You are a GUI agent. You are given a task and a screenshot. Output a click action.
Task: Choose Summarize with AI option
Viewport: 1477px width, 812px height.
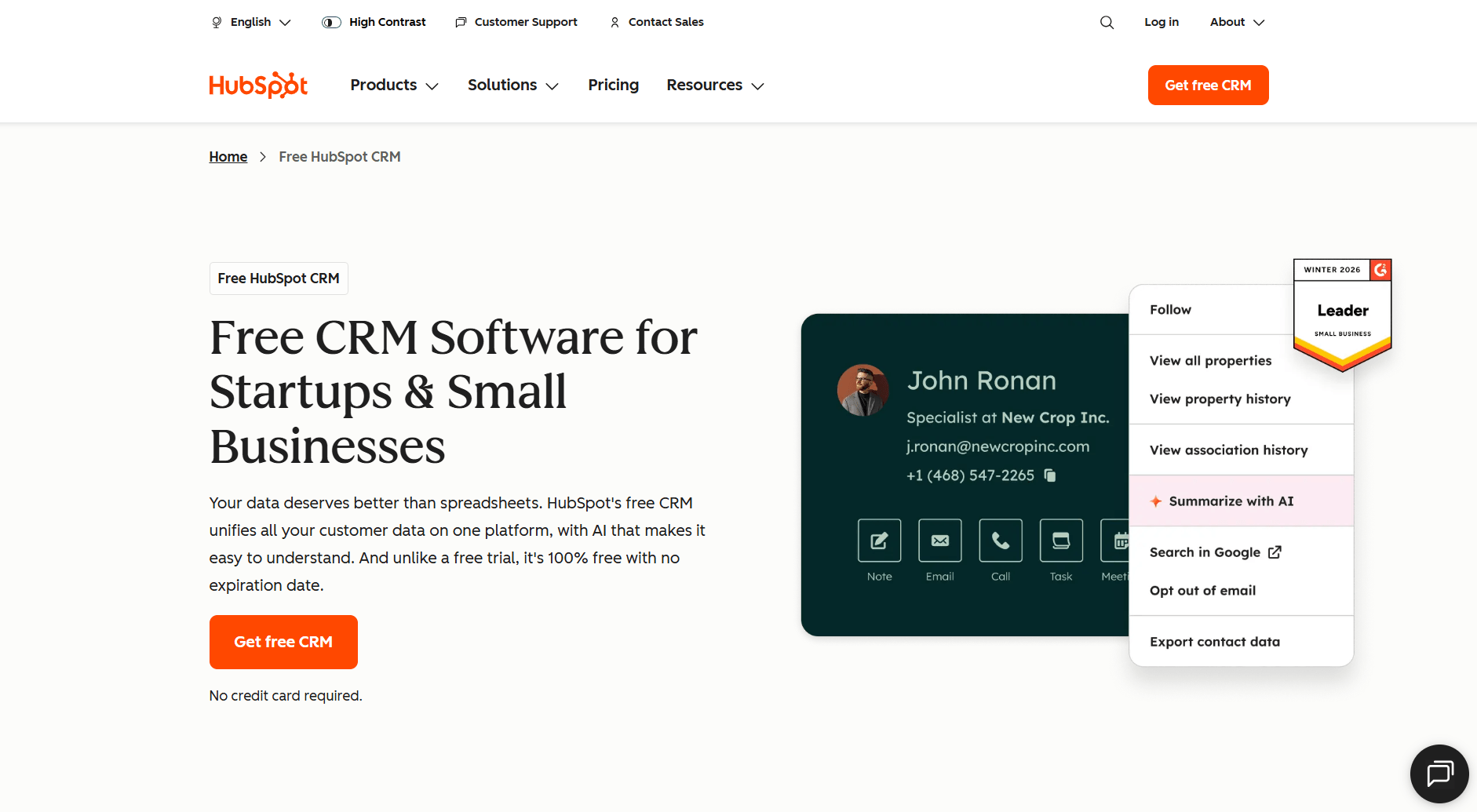1241,501
